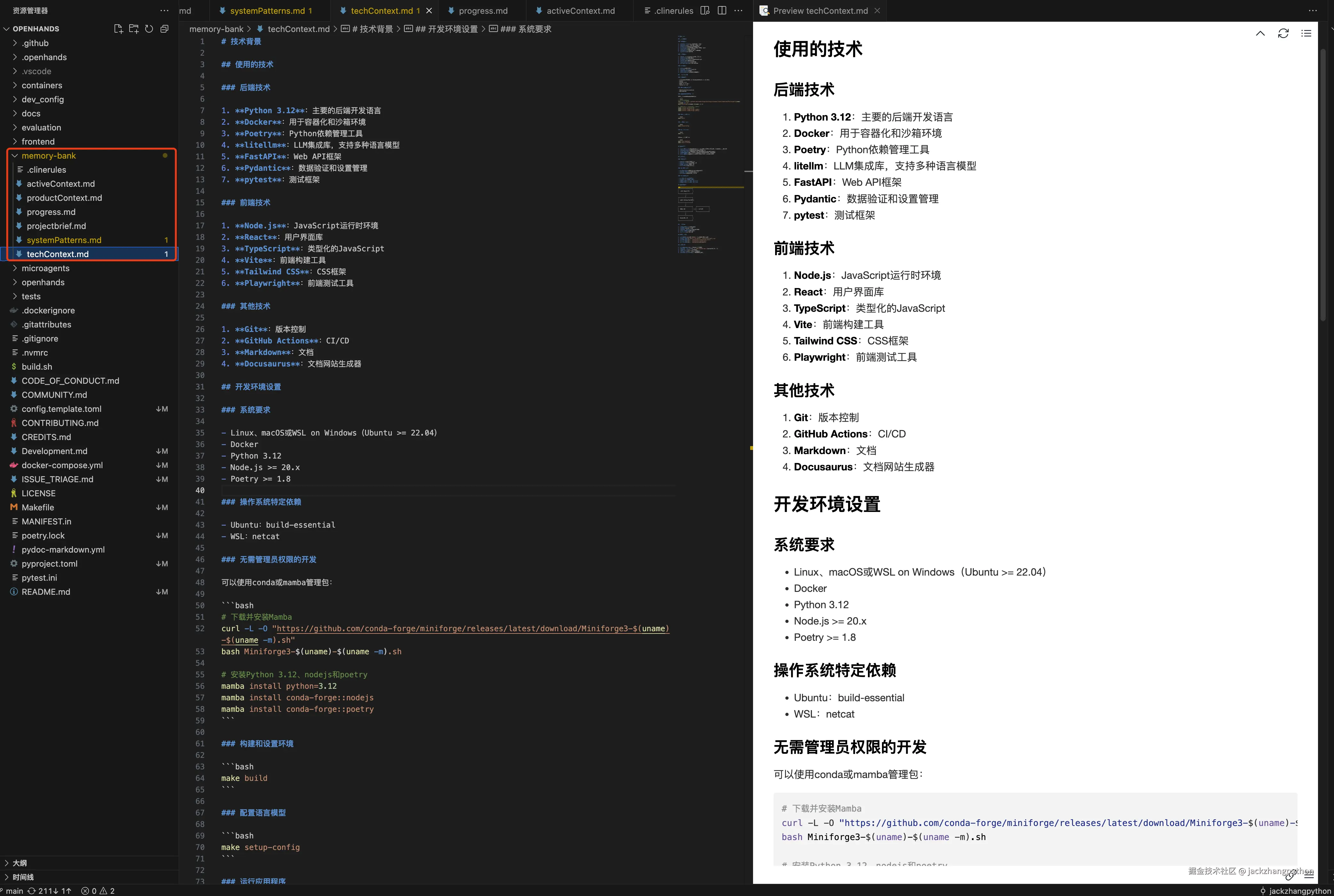This screenshot has height=896, width=1334.
Task: Click the New Folder icon in explorer
Action: click(134, 28)
